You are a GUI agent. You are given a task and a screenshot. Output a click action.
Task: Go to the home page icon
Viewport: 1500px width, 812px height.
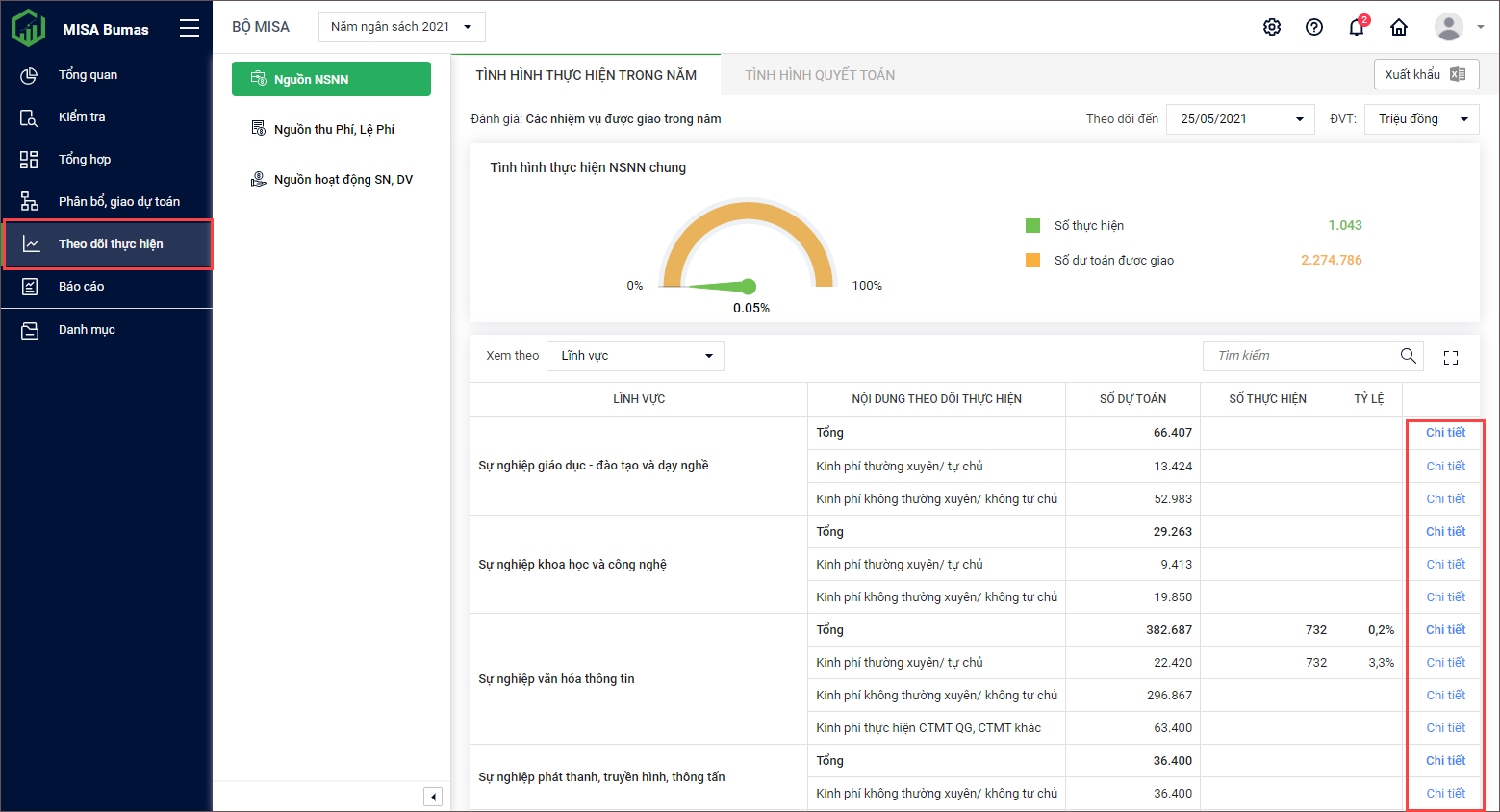[1399, 27]
